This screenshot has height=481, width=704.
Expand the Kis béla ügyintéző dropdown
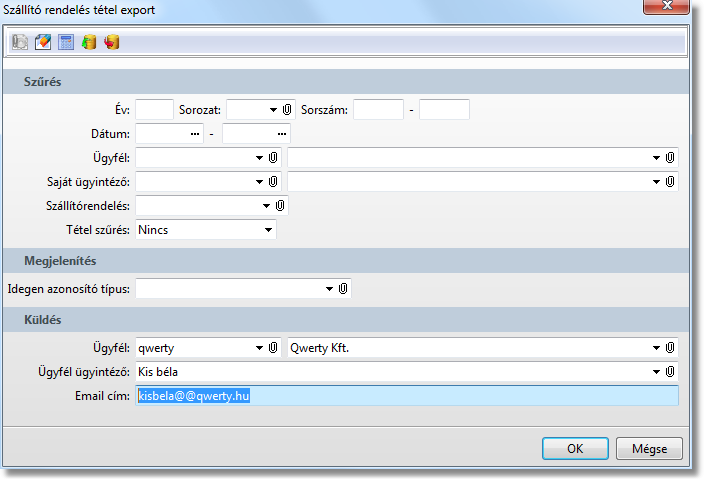[x=656, y=372]
